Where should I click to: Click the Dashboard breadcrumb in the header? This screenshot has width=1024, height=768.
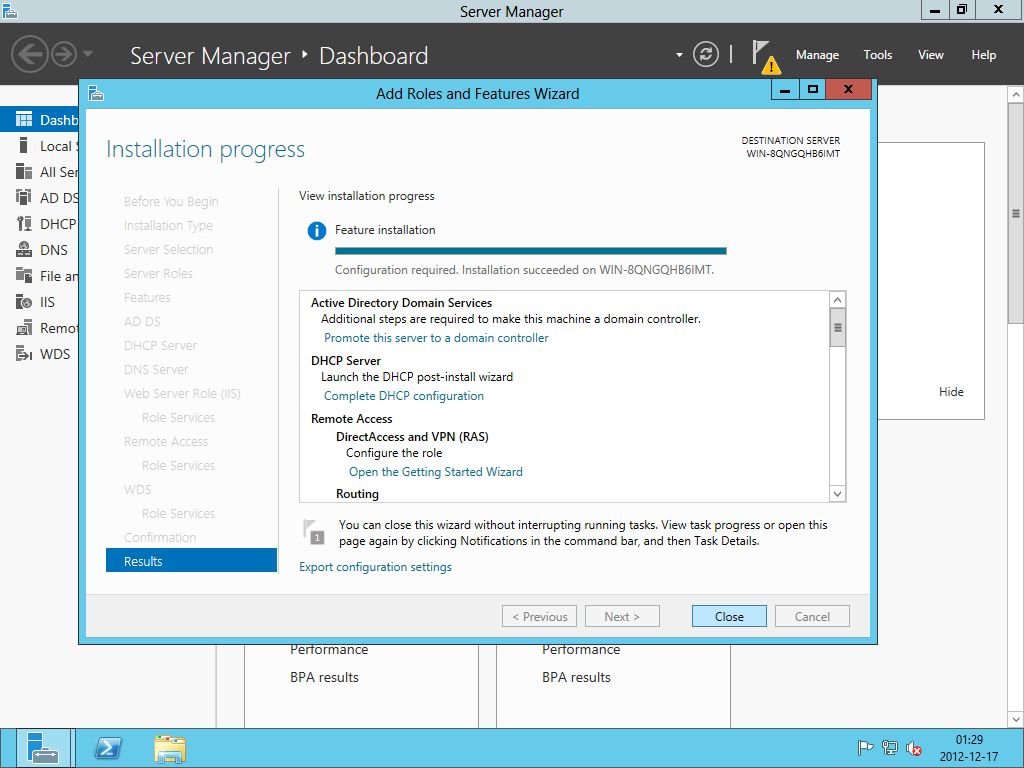point(374,56)
